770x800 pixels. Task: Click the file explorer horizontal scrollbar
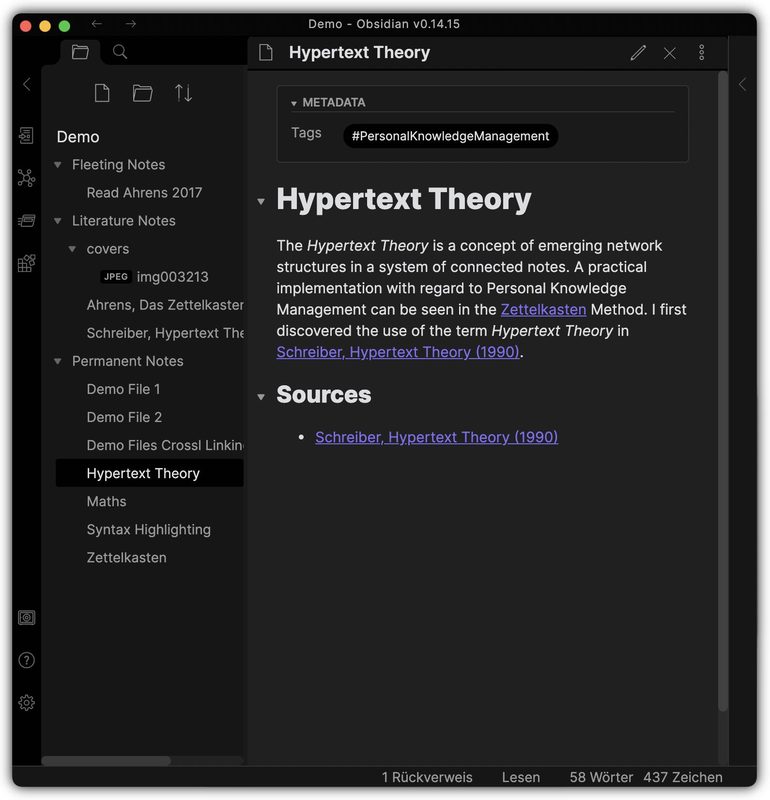(106, 761)
